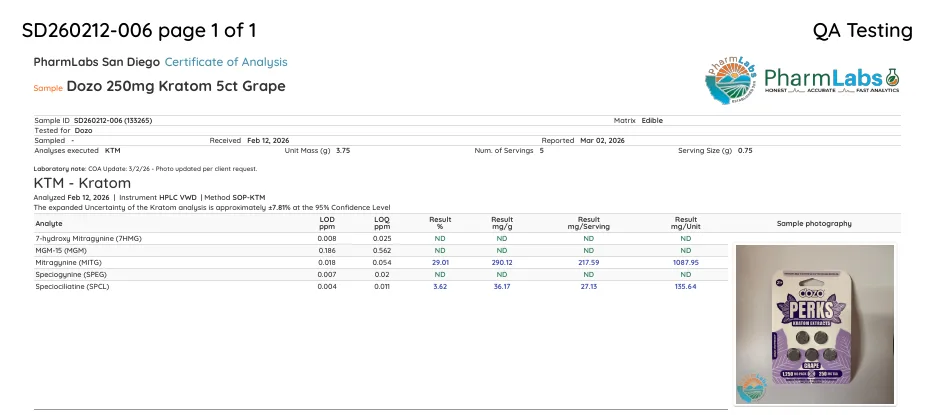Click Speciociliatine LOQ value '0.011'
935x415 pixels.
tap(382, 286)
